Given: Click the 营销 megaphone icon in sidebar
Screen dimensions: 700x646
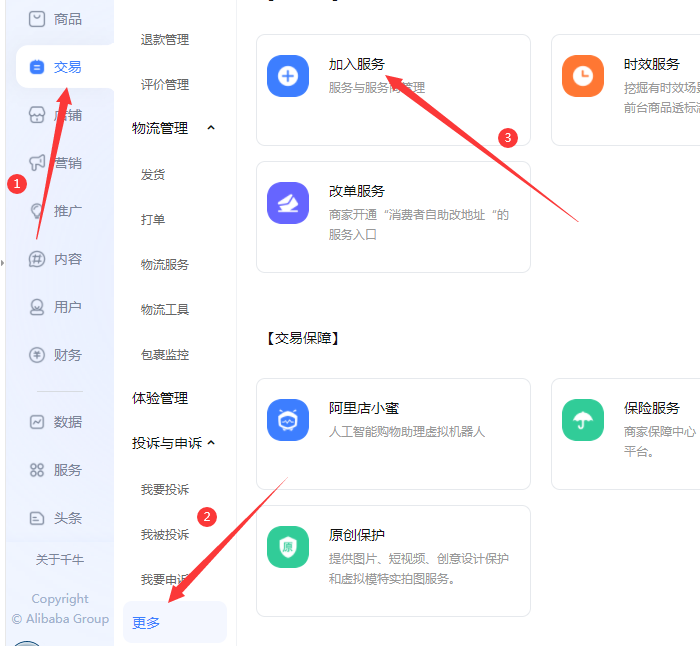Looking at the screenshot, I should tap(37, 163).
